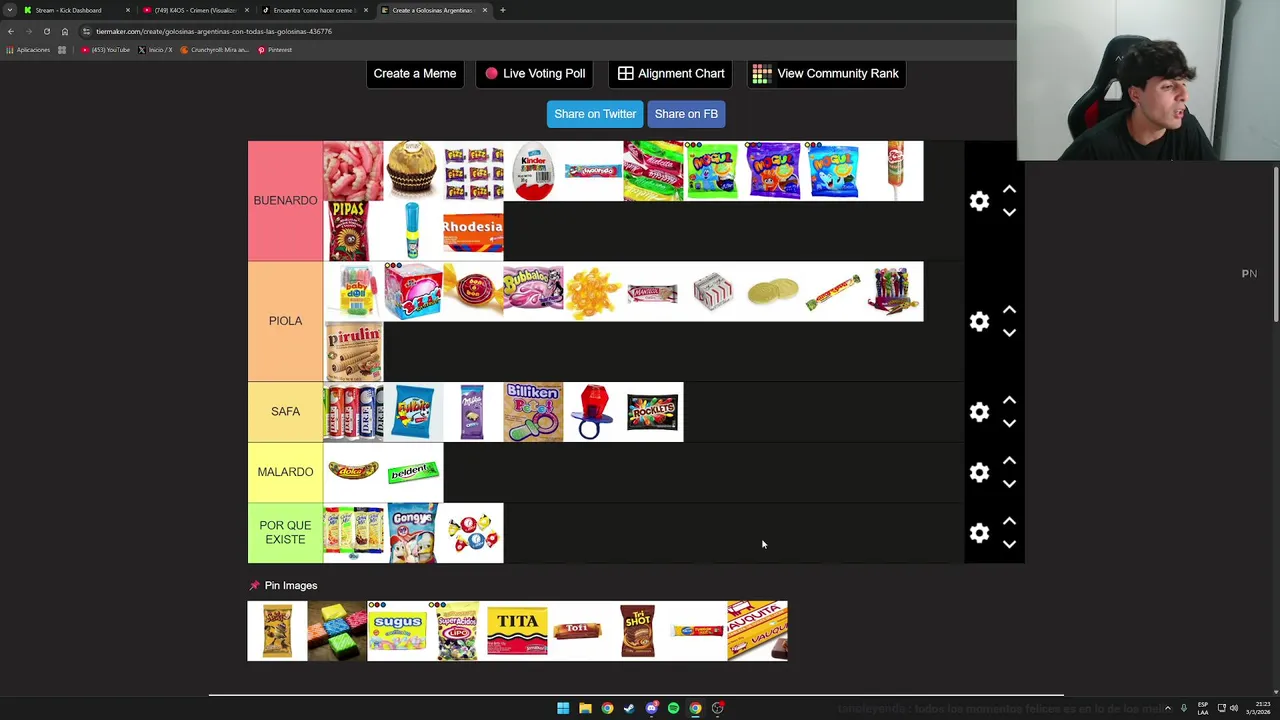Click the browser back arrow
1280x720 pixels.
(11, 31)
